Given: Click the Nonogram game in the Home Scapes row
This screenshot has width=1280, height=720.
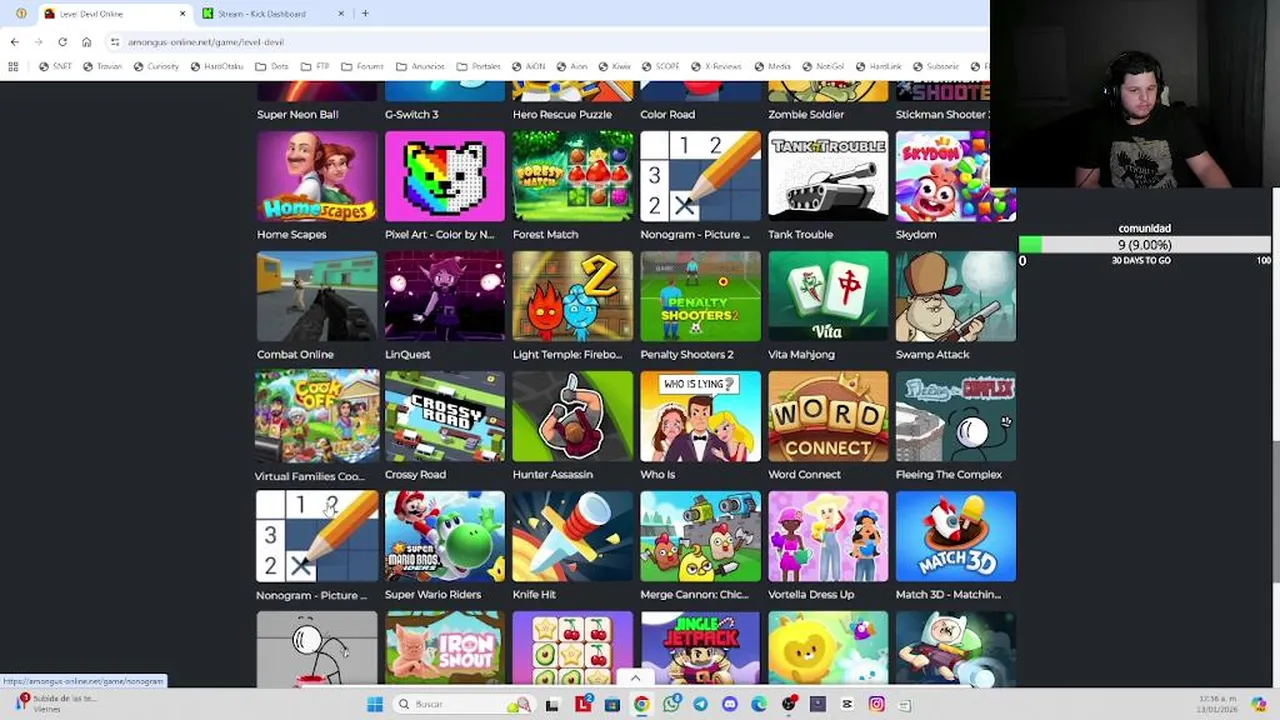Looking at the screenshot, I should click(700, 176).
